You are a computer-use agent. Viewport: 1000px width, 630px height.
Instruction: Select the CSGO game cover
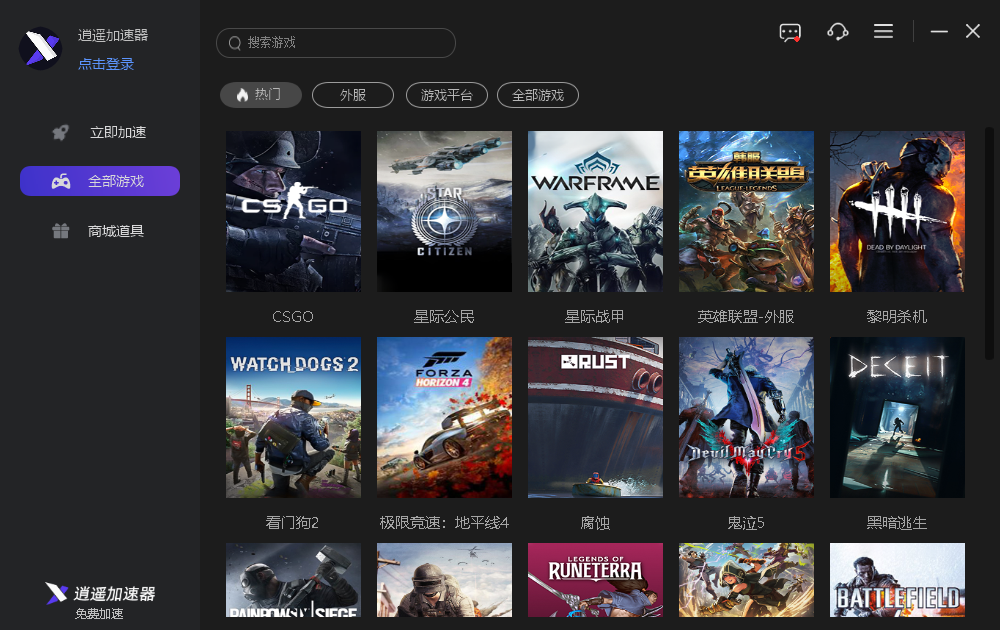(x=293, y=212)
